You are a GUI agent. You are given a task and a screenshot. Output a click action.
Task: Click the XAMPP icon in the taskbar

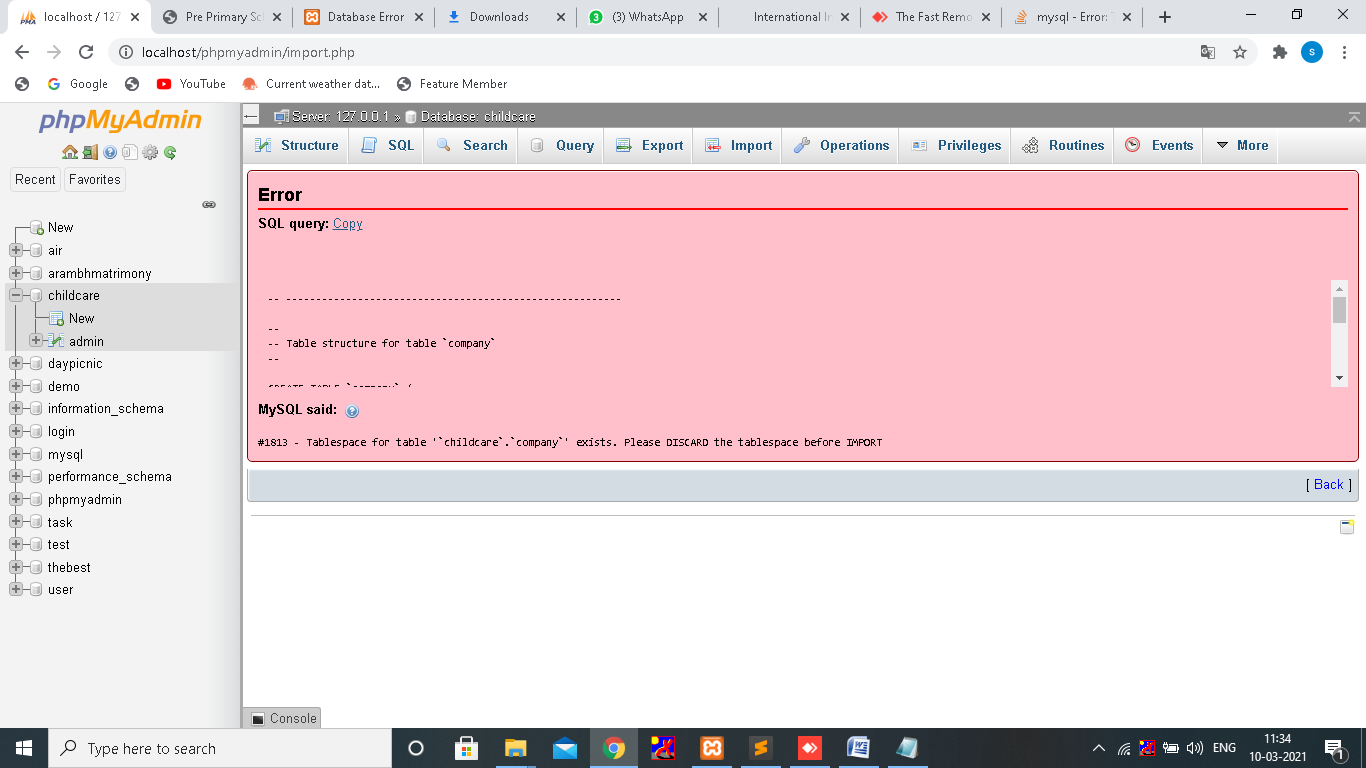[711, 748]
